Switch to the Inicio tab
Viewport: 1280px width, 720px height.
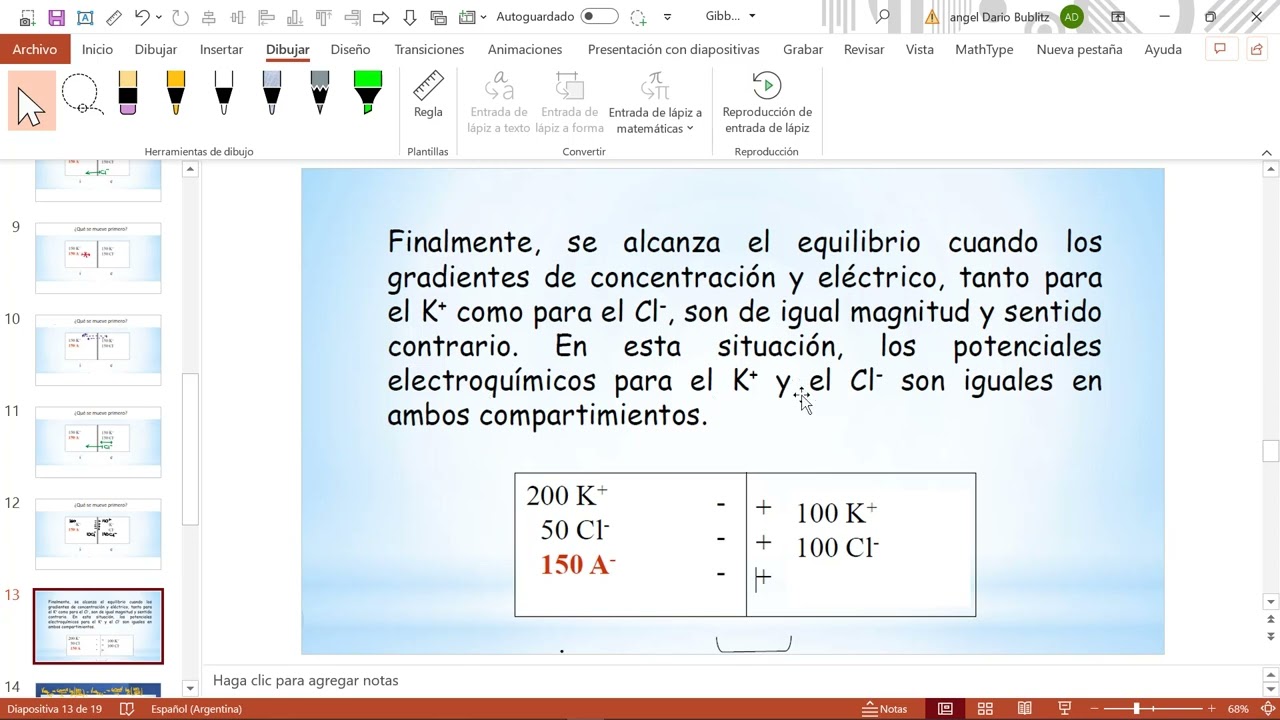[x=97, y=49]
